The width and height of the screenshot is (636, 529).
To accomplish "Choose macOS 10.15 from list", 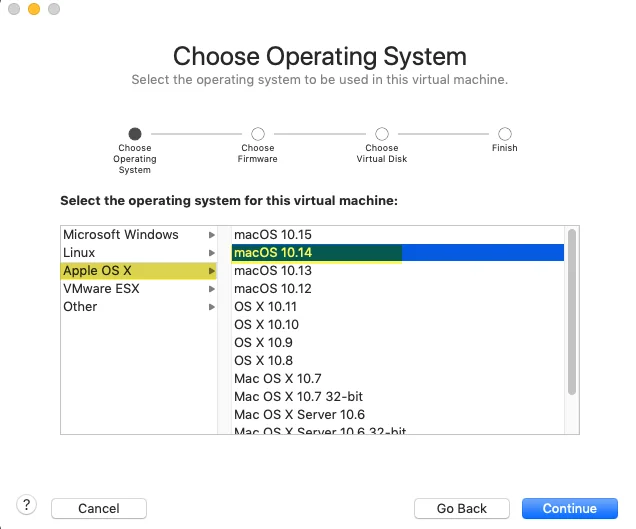I will pos(398,234).
